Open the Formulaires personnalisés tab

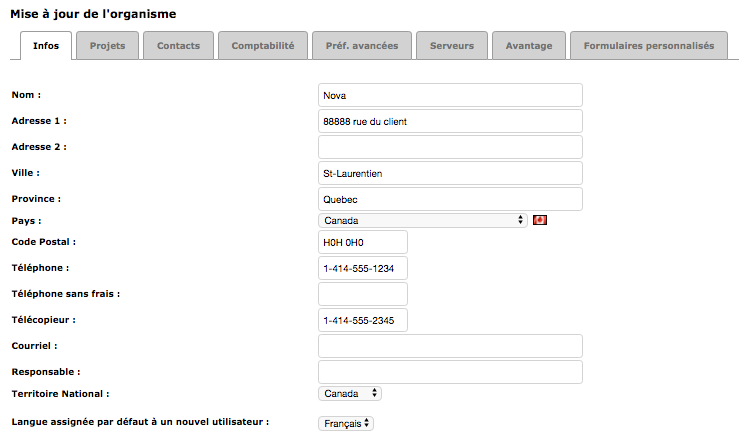648,46
